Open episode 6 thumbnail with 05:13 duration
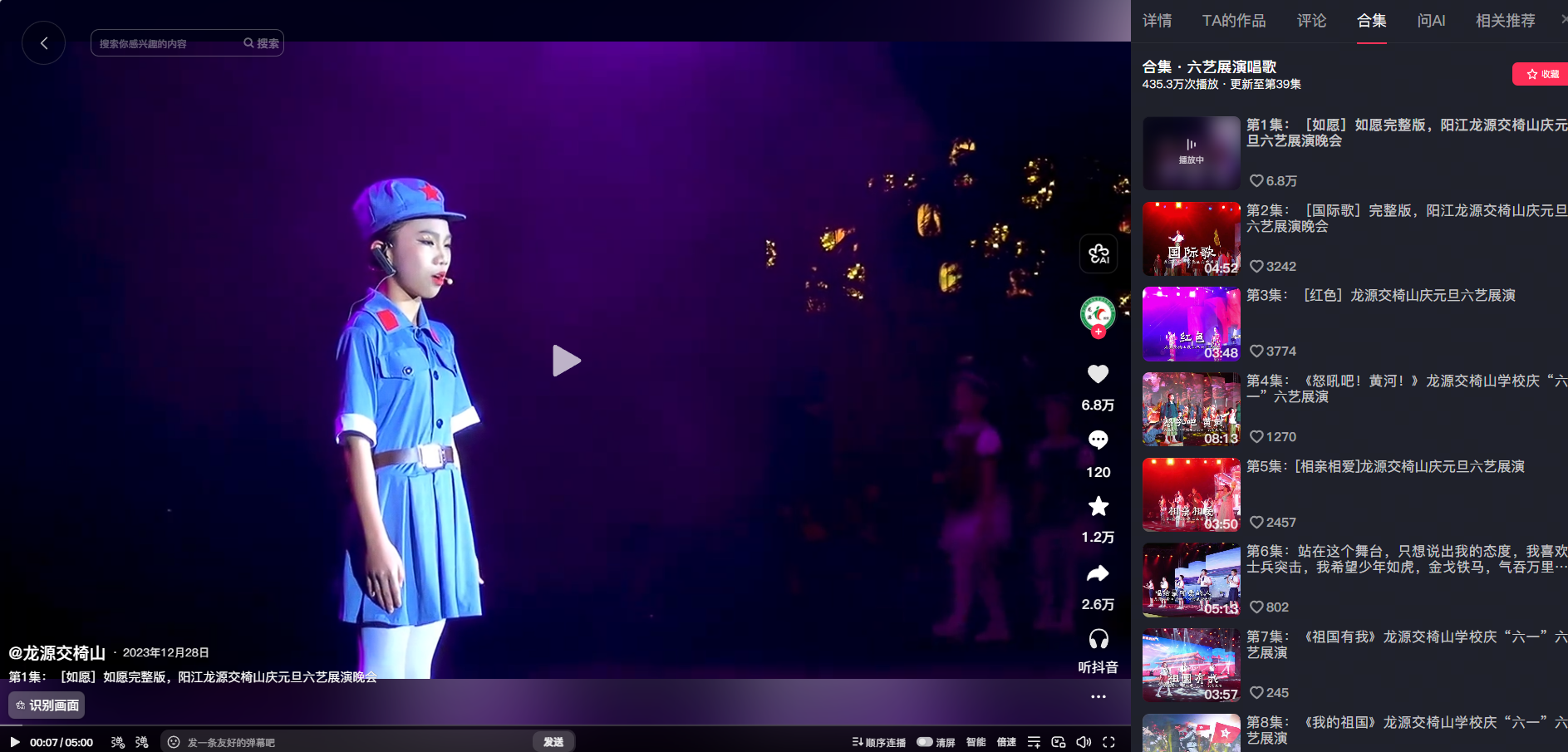 pos(1192,580)
